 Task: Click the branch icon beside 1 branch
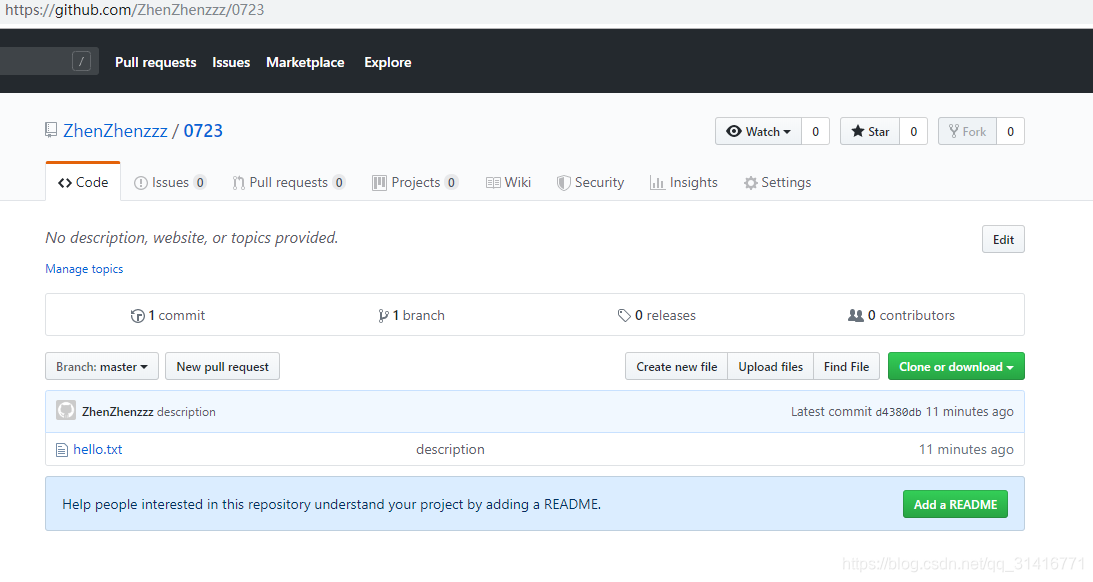(383, 316)
